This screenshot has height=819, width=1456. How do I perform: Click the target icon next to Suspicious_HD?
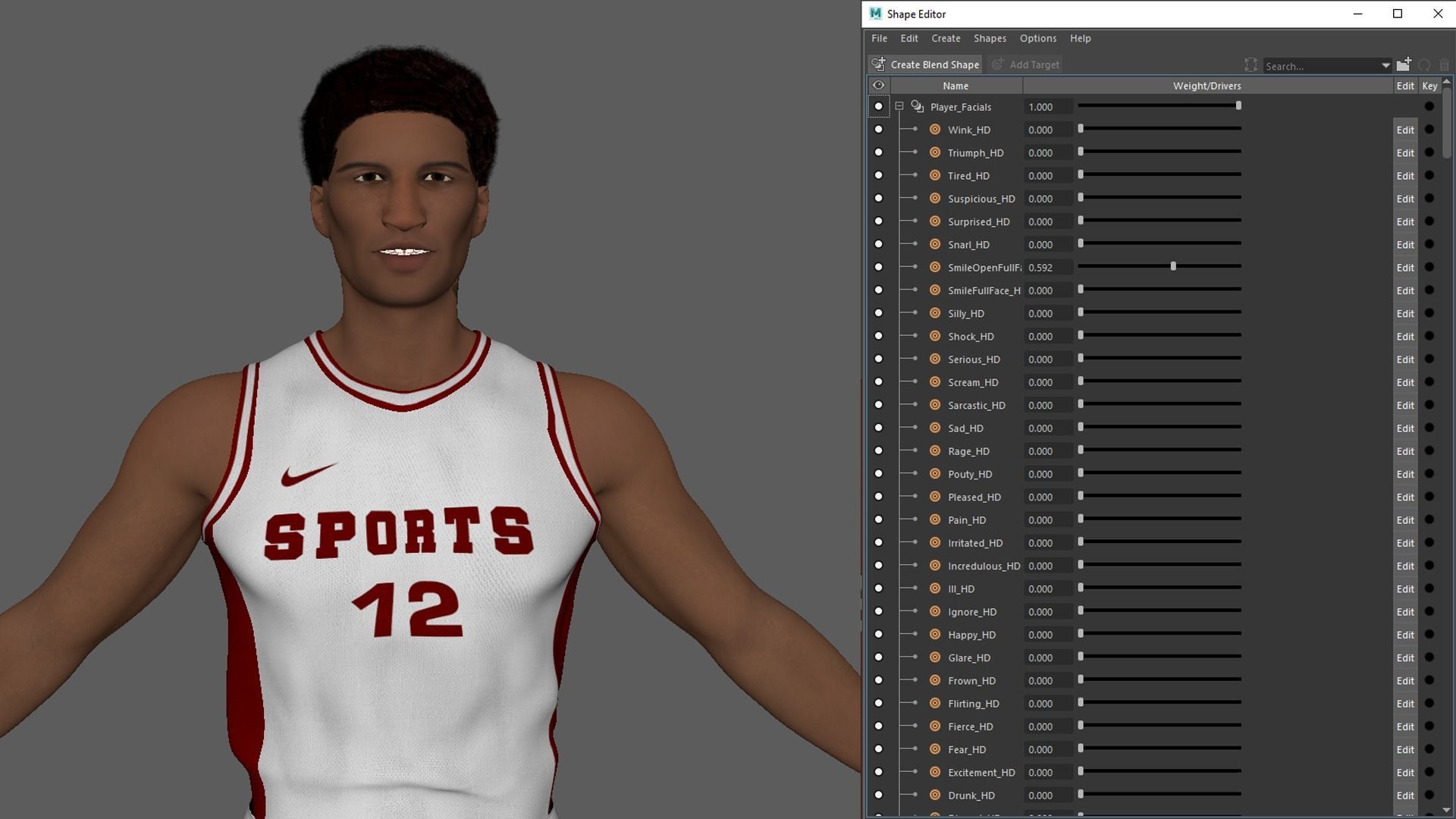tap(935, 199)
